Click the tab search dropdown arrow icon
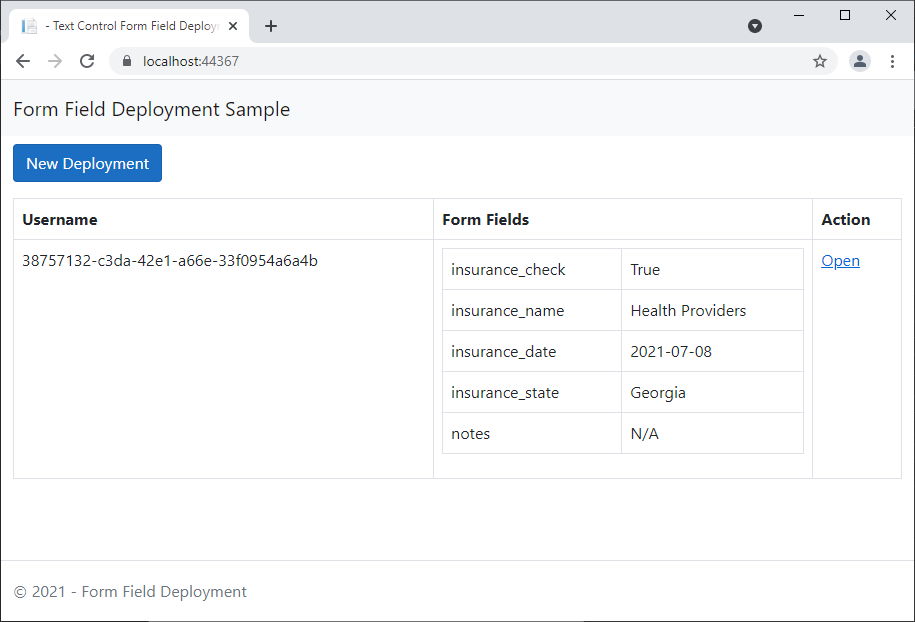This screenshot has height=622, width=915. (755, 26)
